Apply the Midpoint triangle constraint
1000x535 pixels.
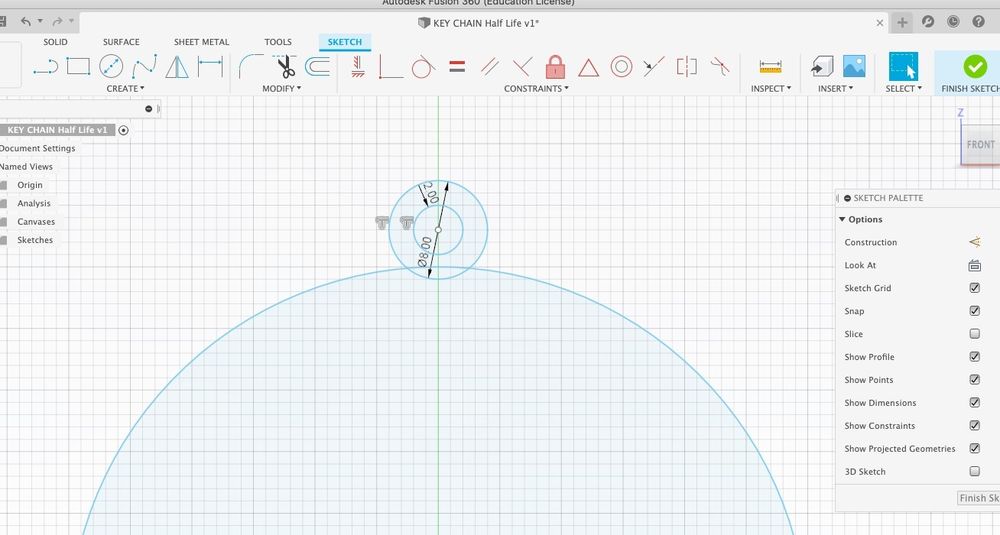589,67
